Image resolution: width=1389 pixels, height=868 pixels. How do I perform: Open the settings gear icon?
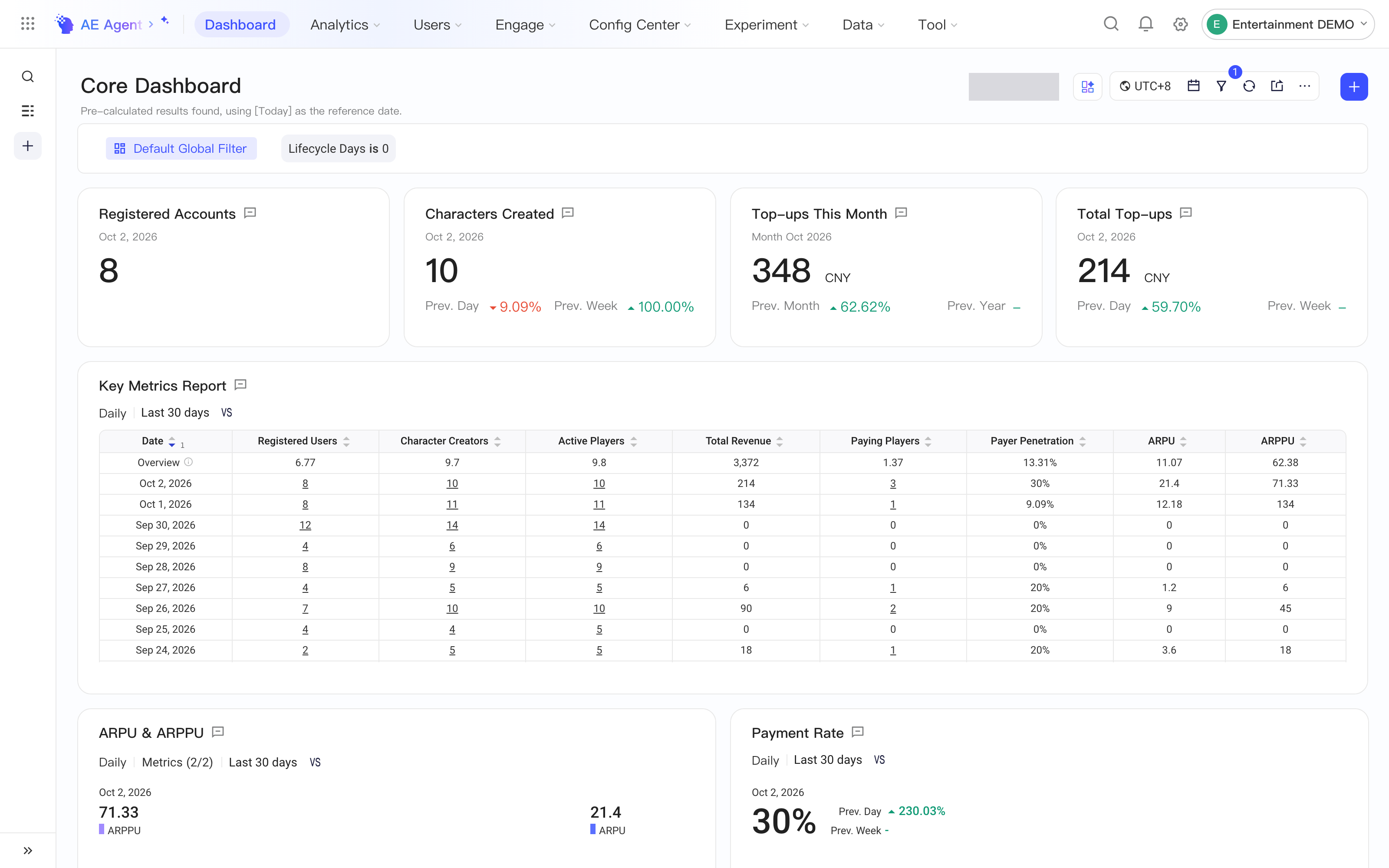[x=1180, y=24]
